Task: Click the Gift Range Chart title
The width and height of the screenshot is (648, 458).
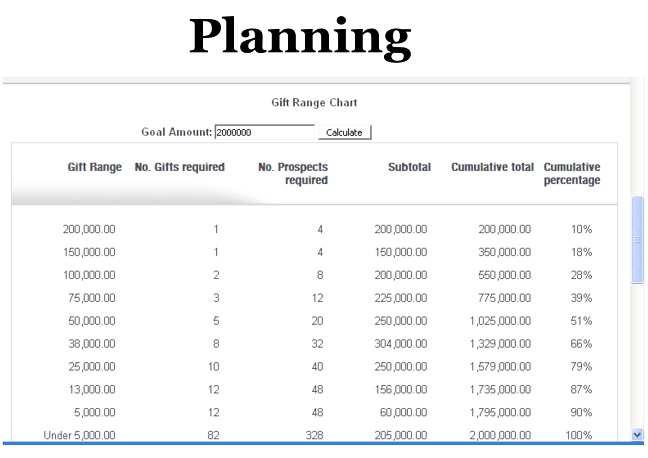Action: [314, 102]
